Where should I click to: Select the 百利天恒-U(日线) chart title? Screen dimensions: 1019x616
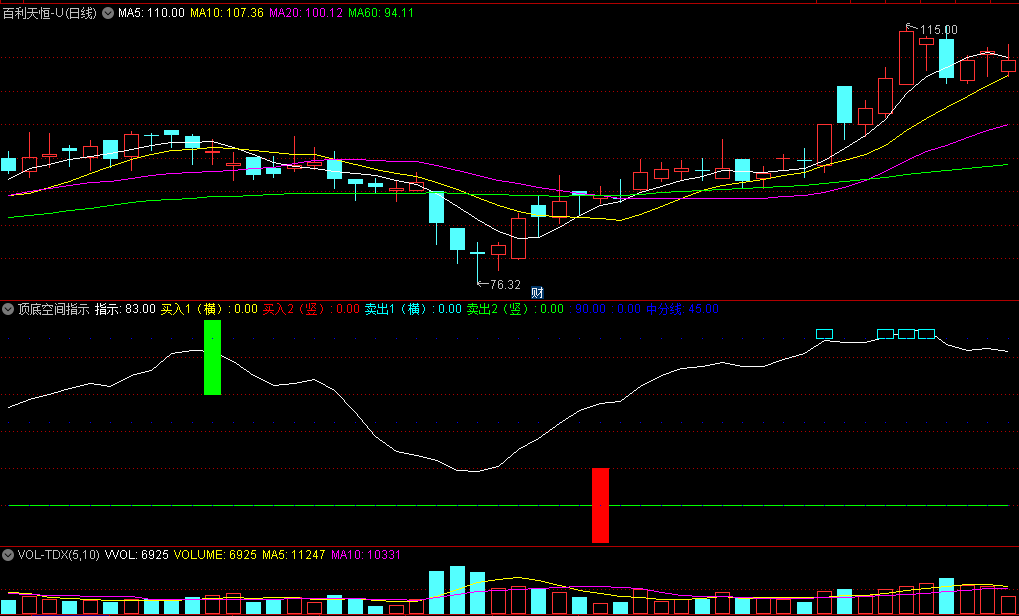[x=50, y=12]
